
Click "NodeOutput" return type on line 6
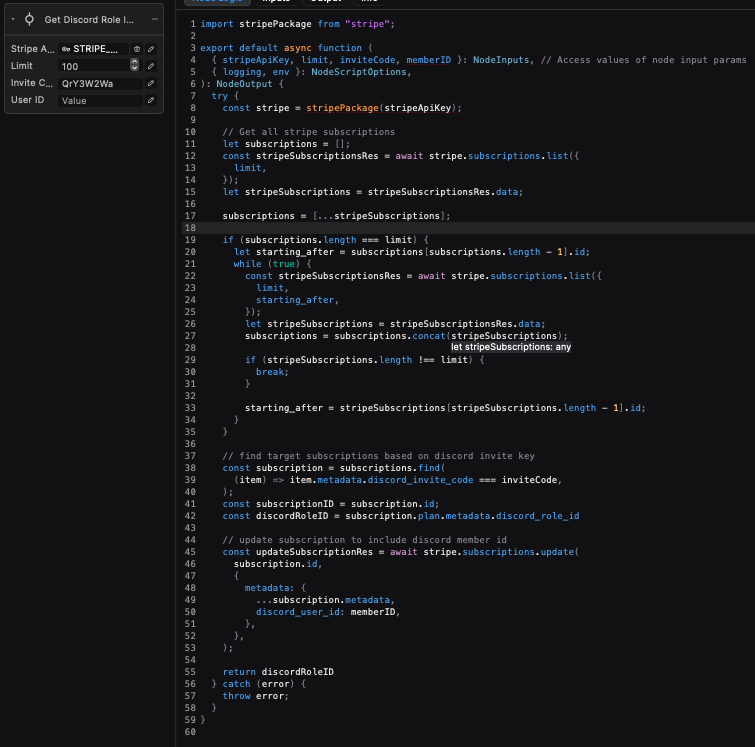(x=244, y=84)
